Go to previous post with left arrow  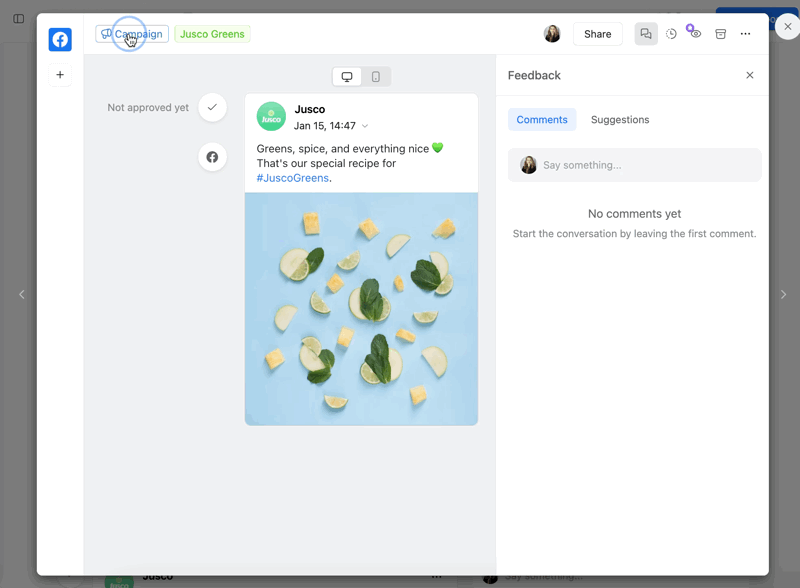point(22,295)
